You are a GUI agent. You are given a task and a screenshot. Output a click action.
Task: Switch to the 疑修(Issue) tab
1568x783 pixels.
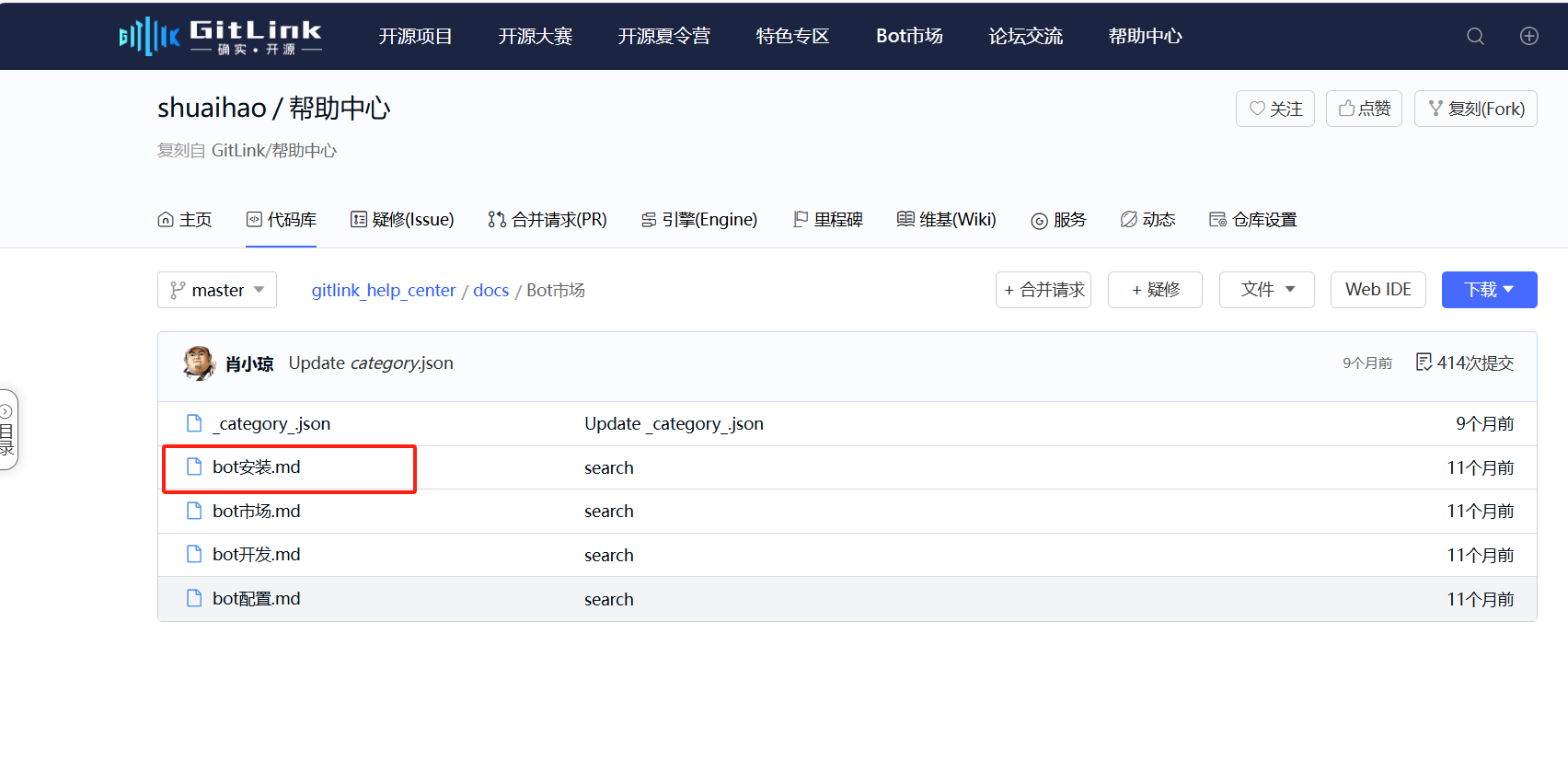[402, 219]
